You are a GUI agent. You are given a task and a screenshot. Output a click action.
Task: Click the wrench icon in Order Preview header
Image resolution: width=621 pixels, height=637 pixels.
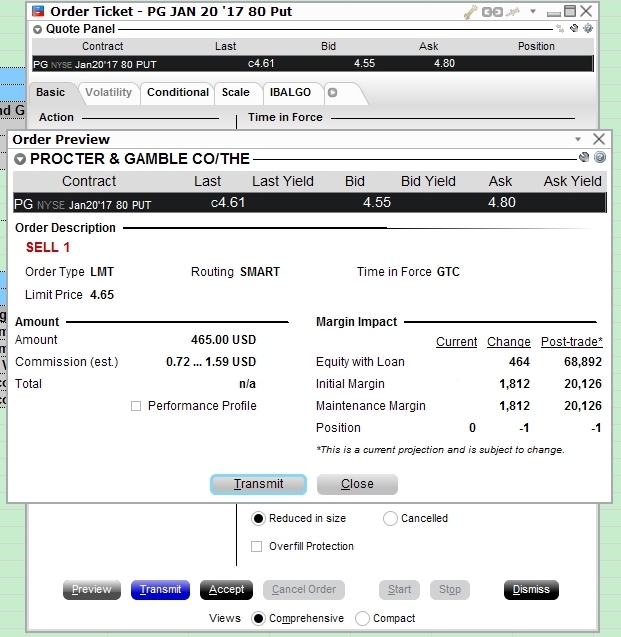tap(584, 157)
